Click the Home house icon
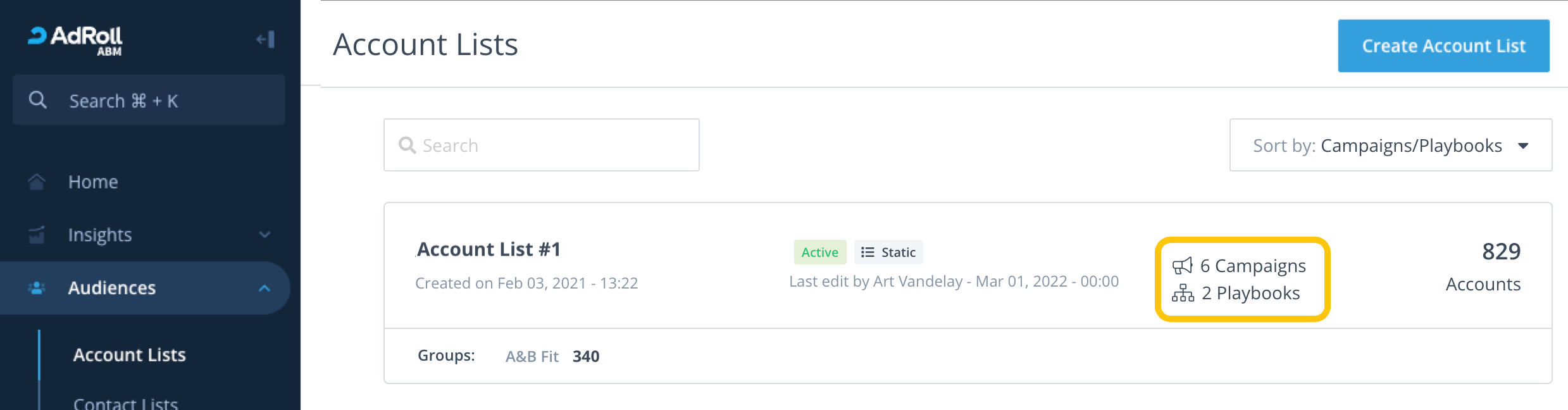The width and height of the screenshot is (1568, 410). point(37,182)
